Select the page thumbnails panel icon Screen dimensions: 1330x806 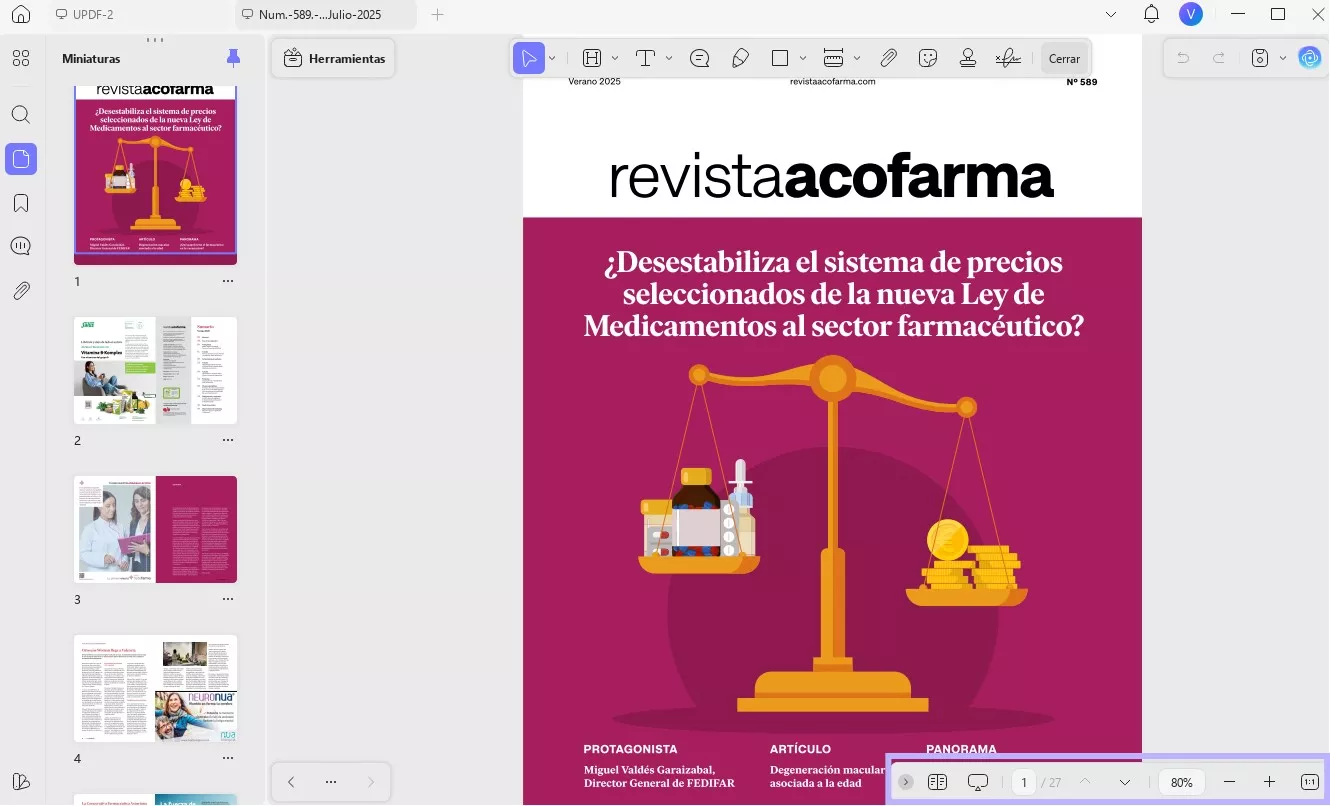click(21, 159)
